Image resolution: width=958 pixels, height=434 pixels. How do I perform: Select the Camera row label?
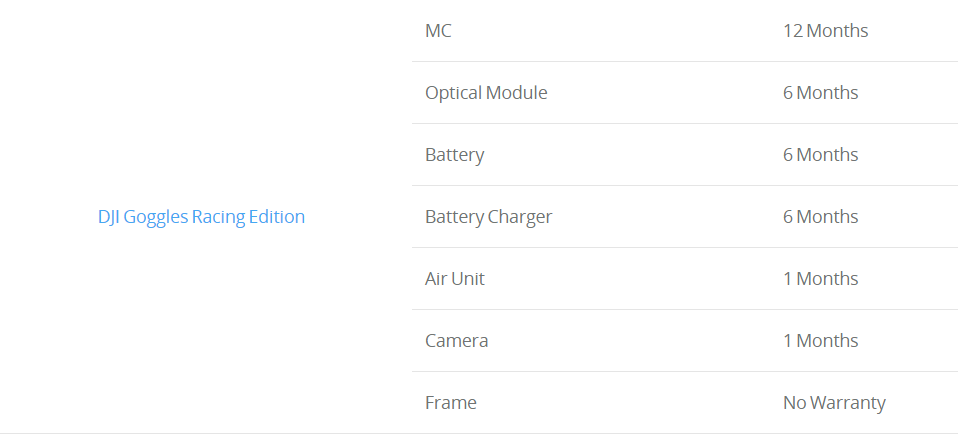[x=456, y=340]
